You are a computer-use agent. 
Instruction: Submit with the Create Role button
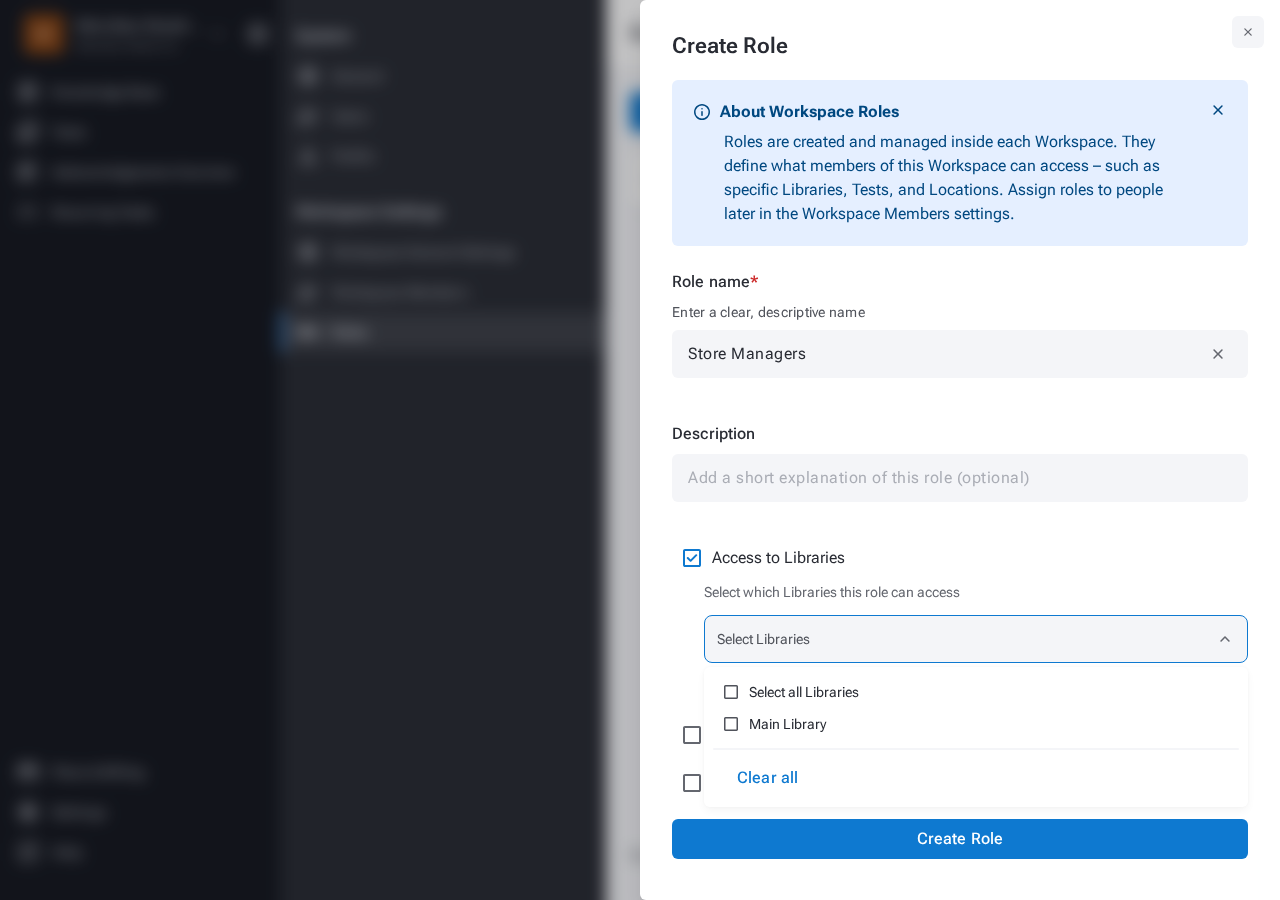pos(959,839)
